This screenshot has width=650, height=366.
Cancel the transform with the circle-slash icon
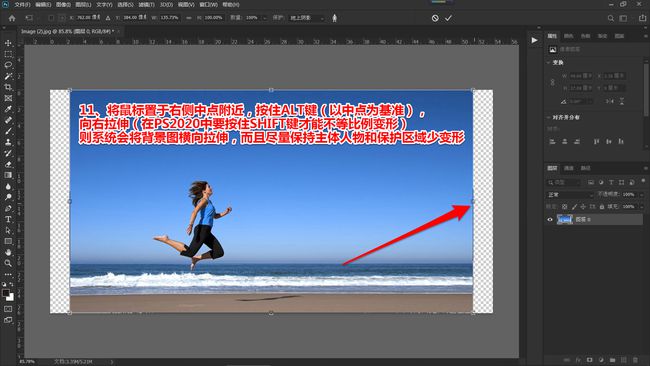coord(435,18)
